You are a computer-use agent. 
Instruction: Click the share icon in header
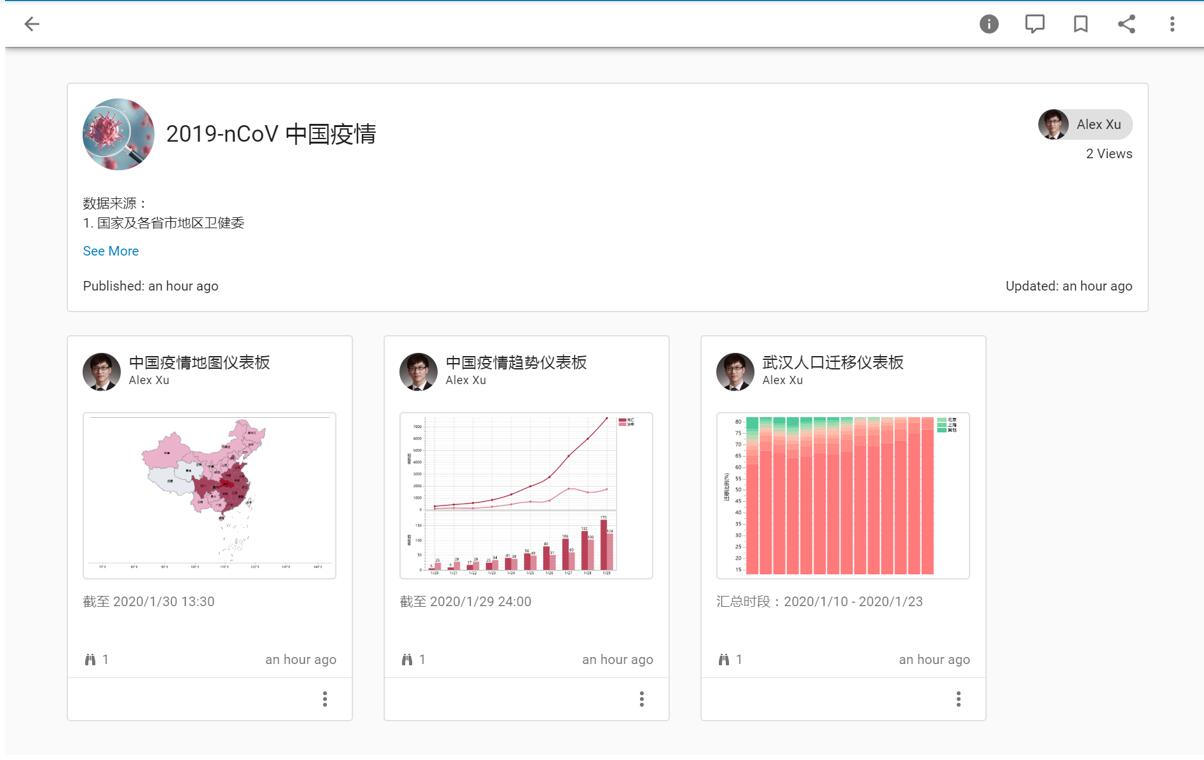pyautogui.click(x=1126, y=24)
